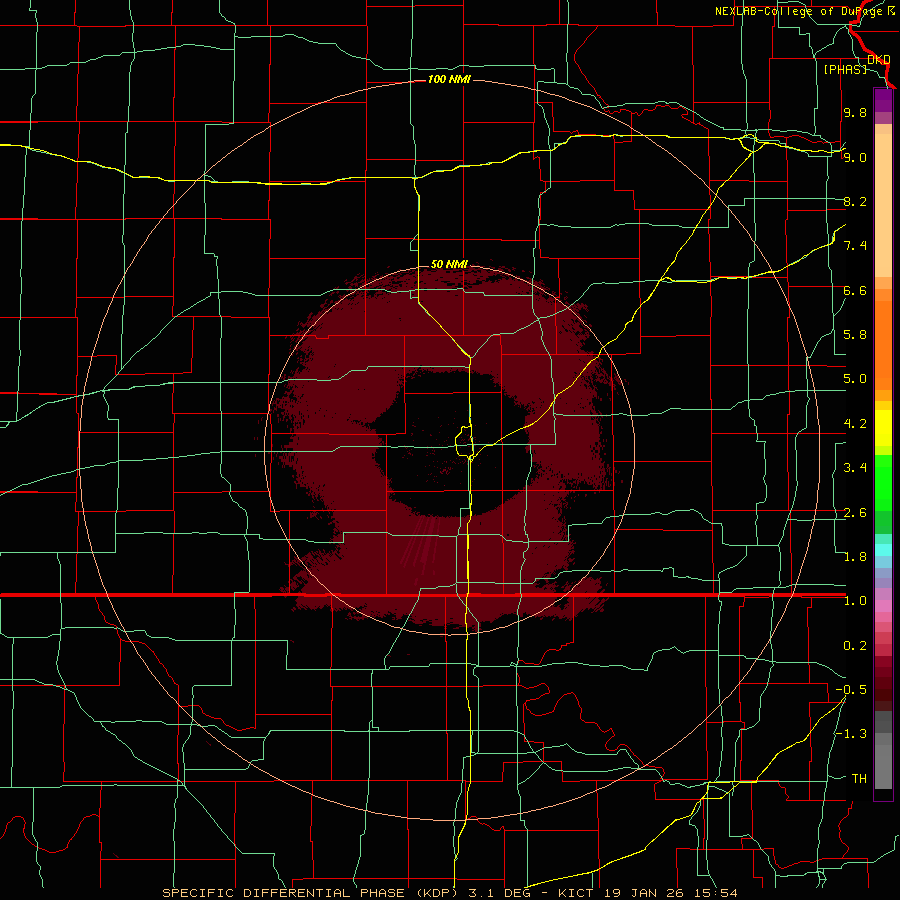The image size is (900, 900).
Task: Click the 100 NMI range ring label
Action: coord(449,79)
